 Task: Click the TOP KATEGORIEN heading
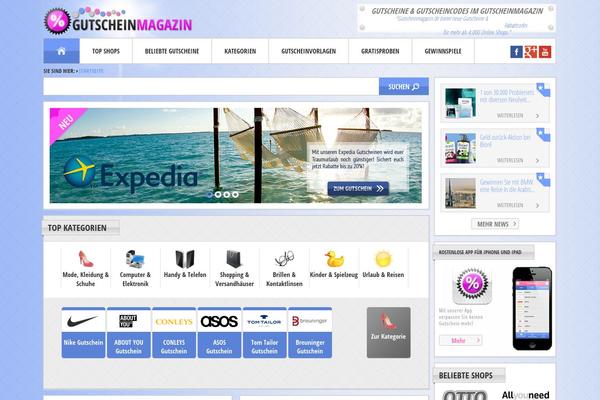click(x=77, y=228)
